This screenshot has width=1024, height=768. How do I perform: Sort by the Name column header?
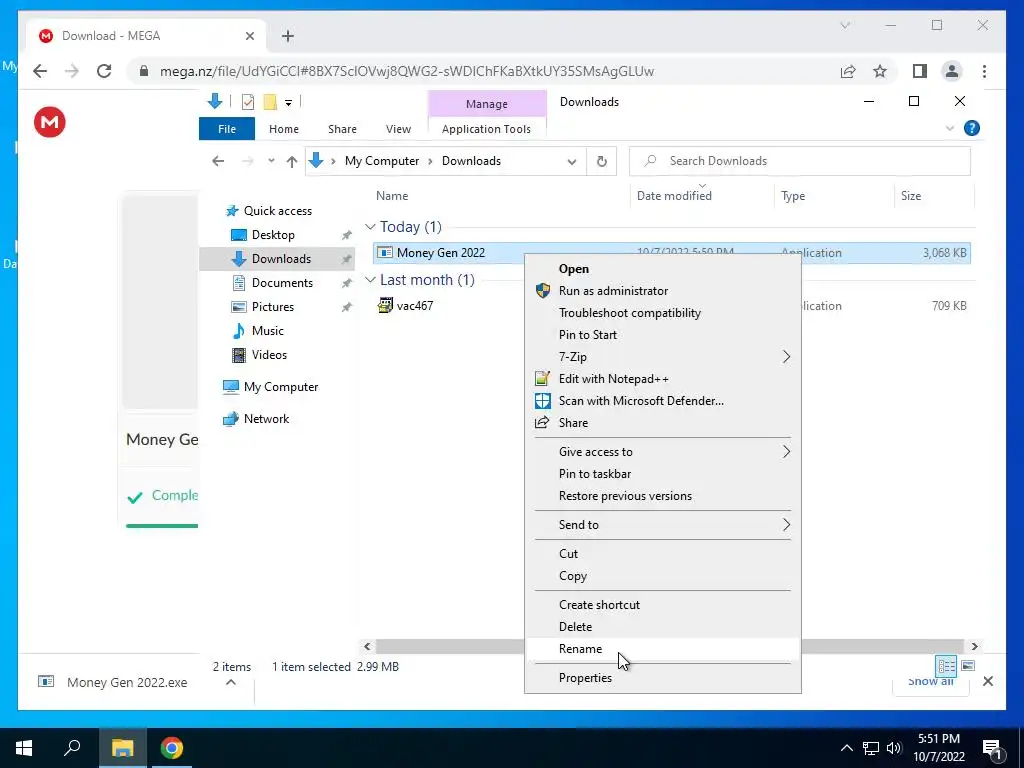[392, 196]
